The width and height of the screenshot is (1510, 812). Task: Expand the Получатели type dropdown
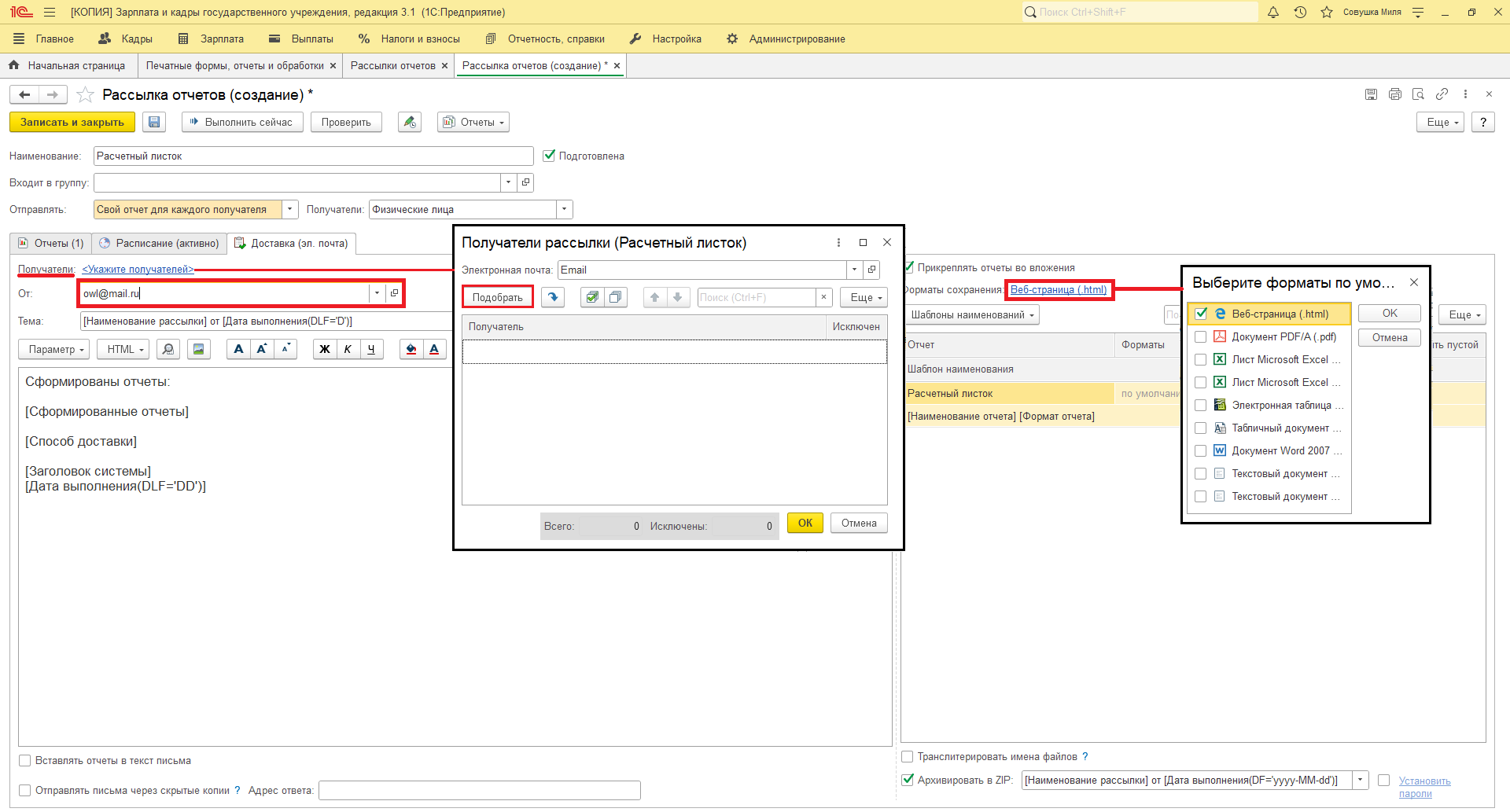click(x=564, y=209)
